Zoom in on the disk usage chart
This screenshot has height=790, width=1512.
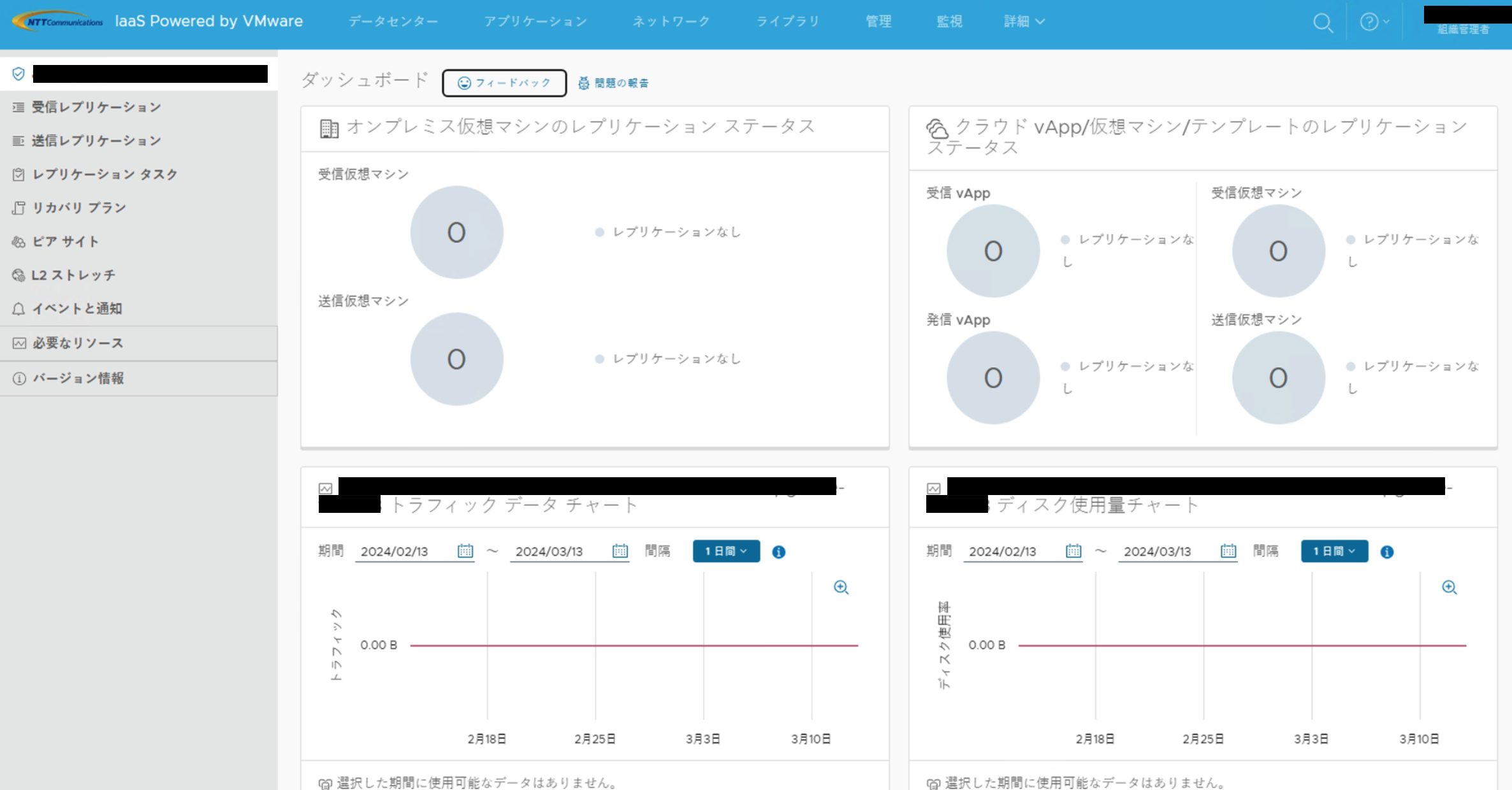tap(1449, 587)
